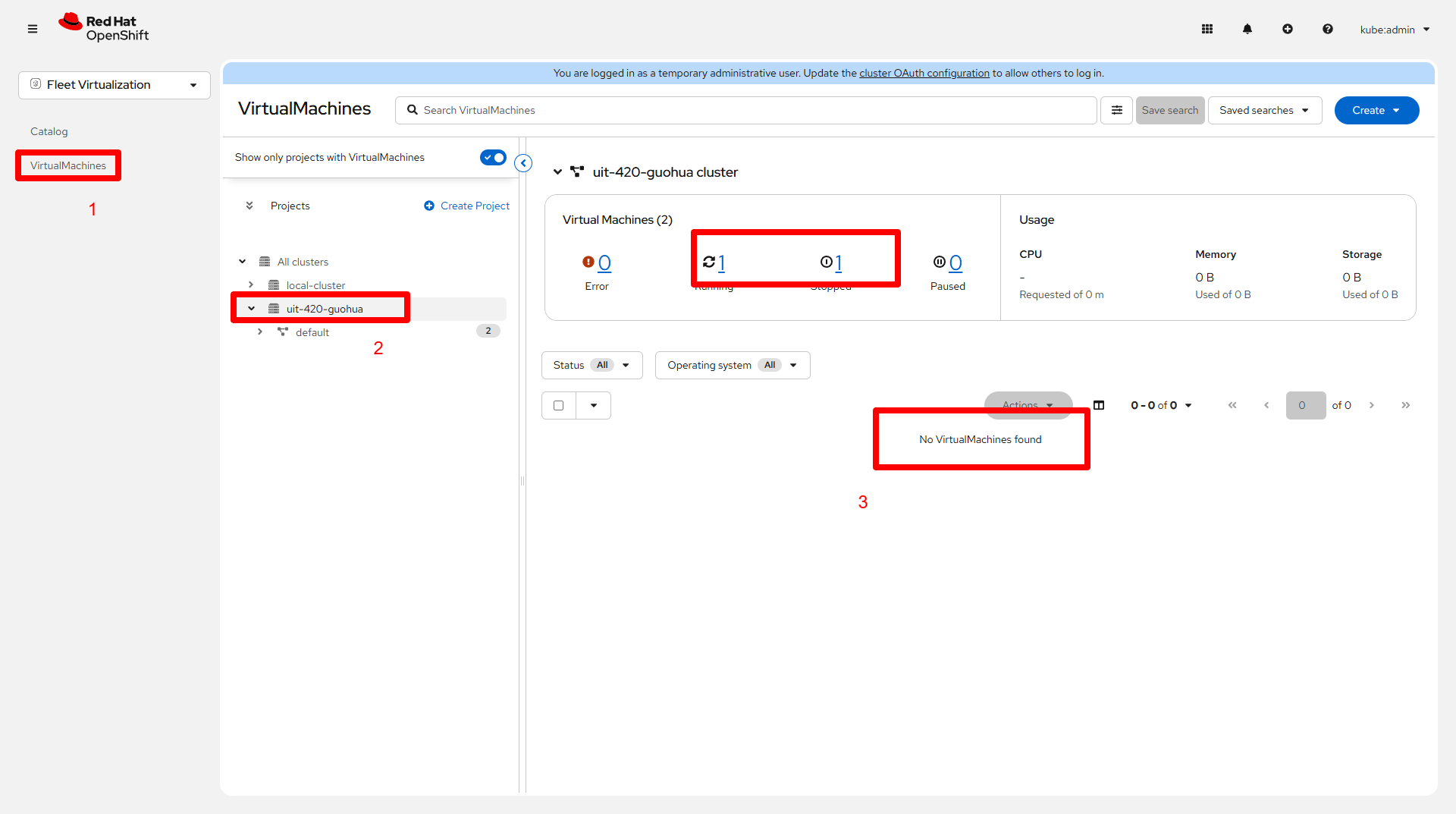Collapse the uit-420-guohua cluster summary section
The width and height of the screenshot is (1456, 814).
558,172
